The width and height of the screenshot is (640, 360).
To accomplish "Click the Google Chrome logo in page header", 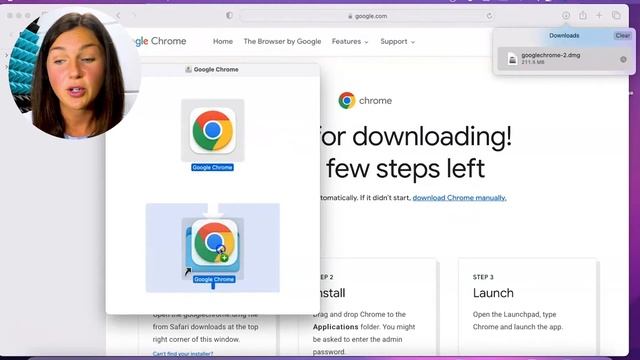I will click(x=160, y=41).
